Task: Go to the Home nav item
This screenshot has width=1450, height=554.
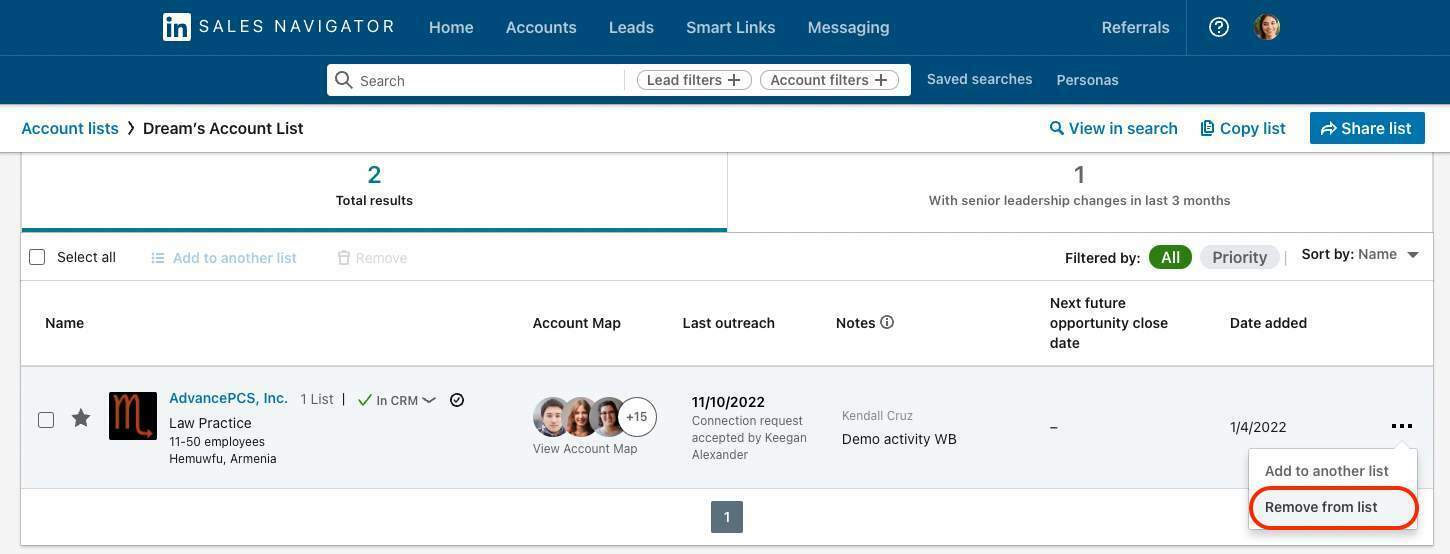Action: [x=451, y=27]
